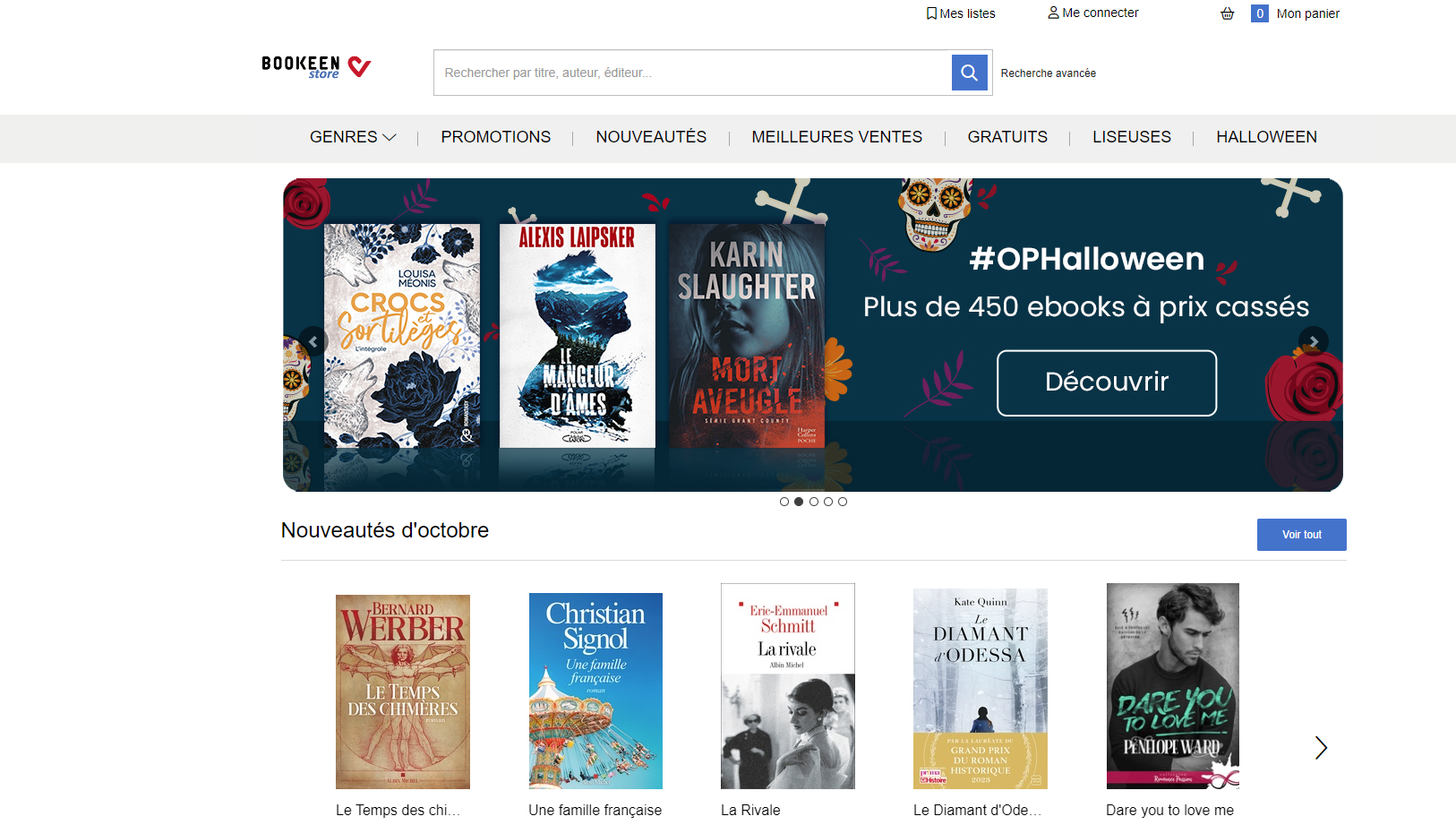Click the Bookeen store logo
The height and width of the screenshot is (825, 1456).
315,67
